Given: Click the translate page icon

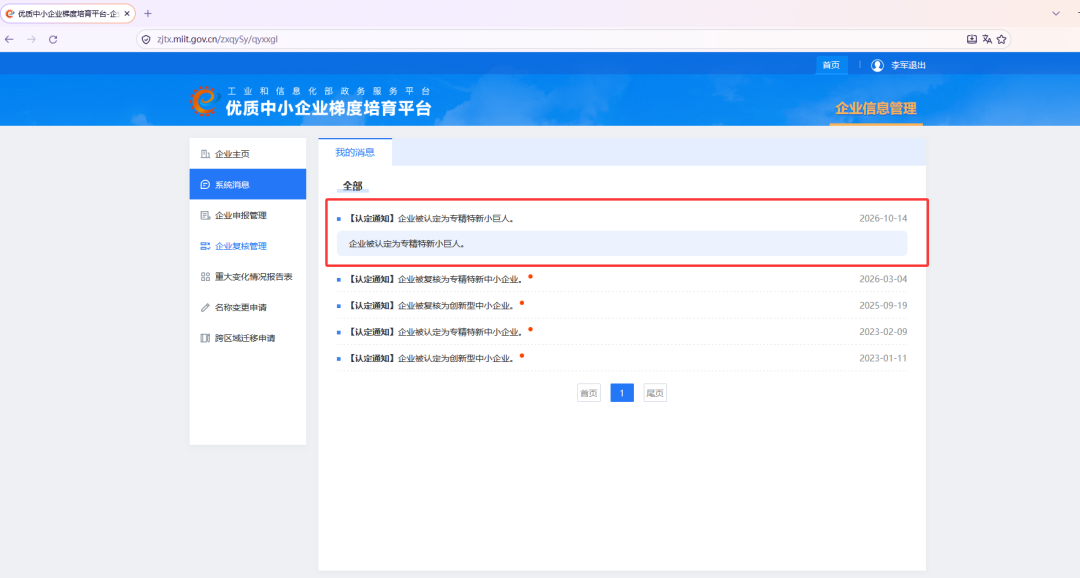Looking at the screenshot, I should [986, 39].
